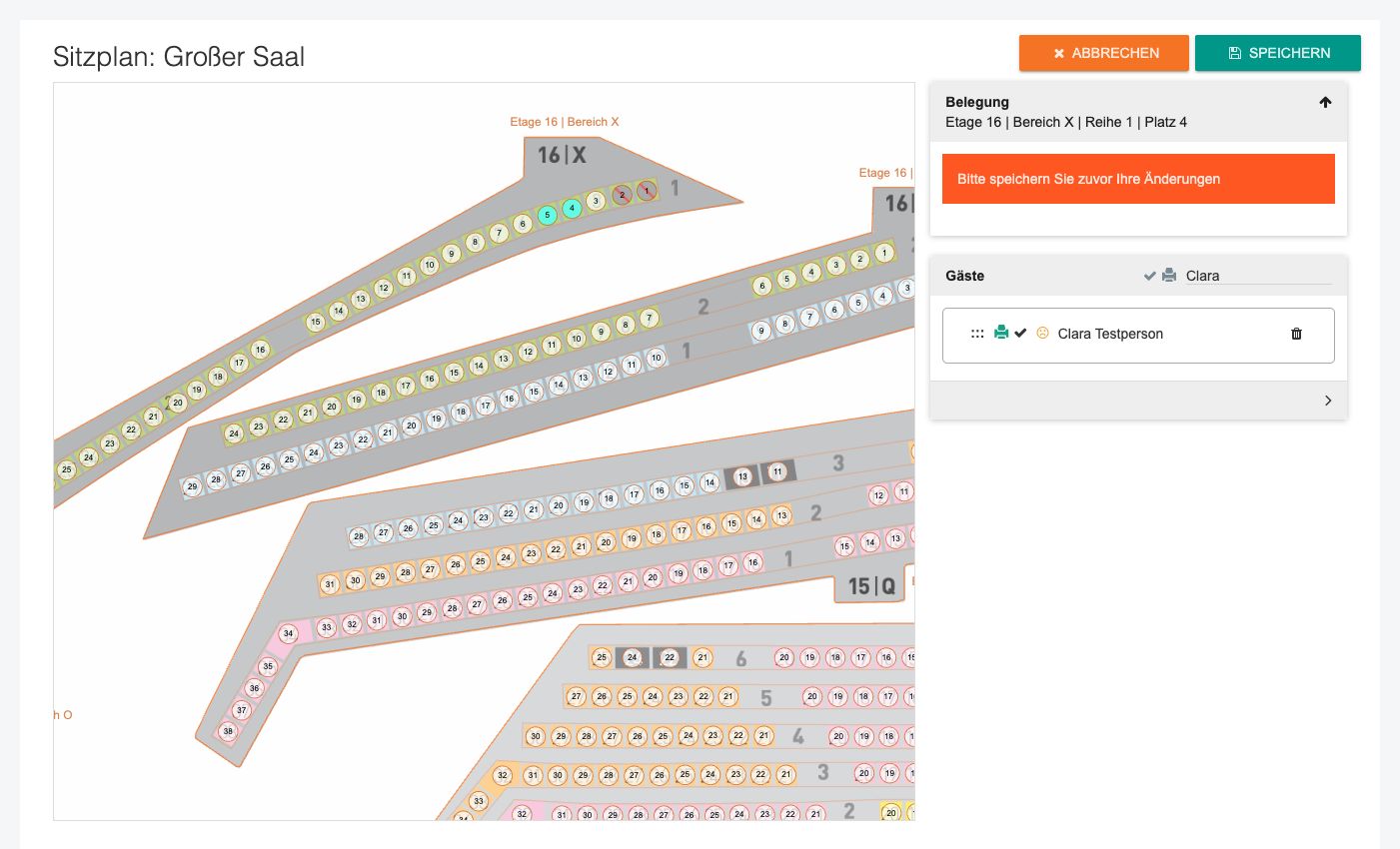Image resolution: width=1400 pixels, height=849 pixels.
Task: Pick dark gray seat 13 in 15 Q row 3
Action: click(x=742, y=476)
